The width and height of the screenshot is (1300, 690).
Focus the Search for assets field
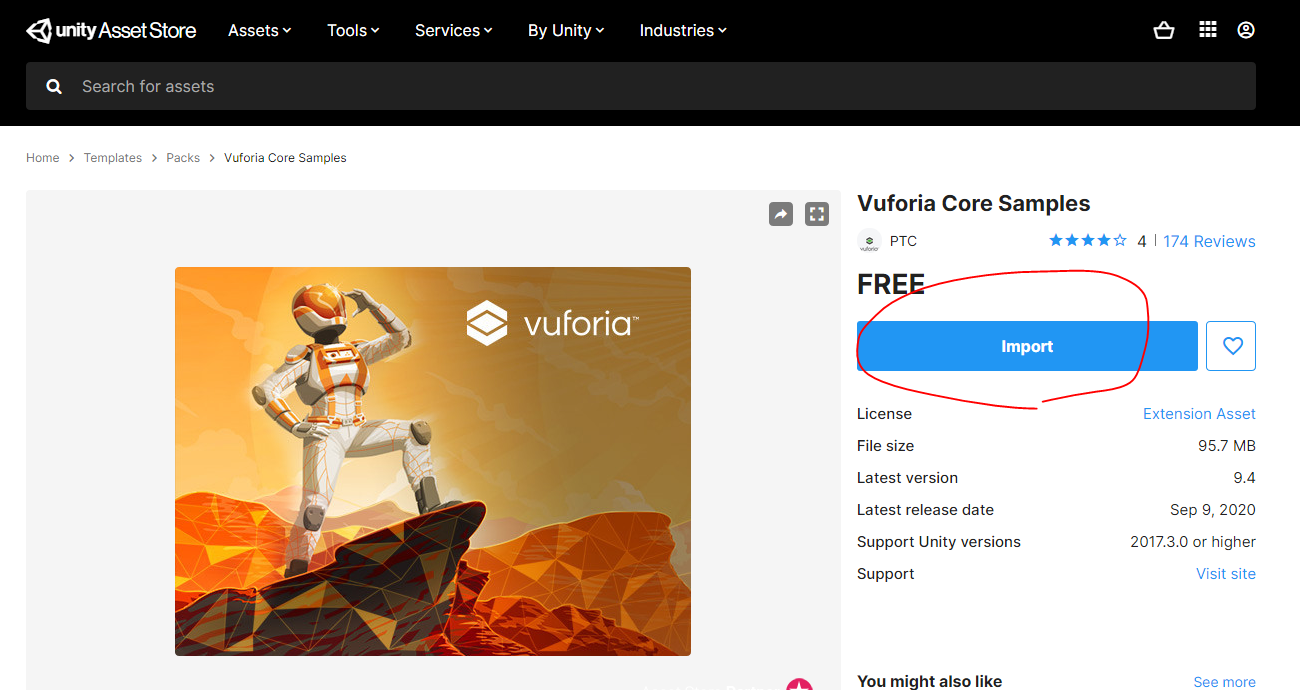tap(641, 86)
